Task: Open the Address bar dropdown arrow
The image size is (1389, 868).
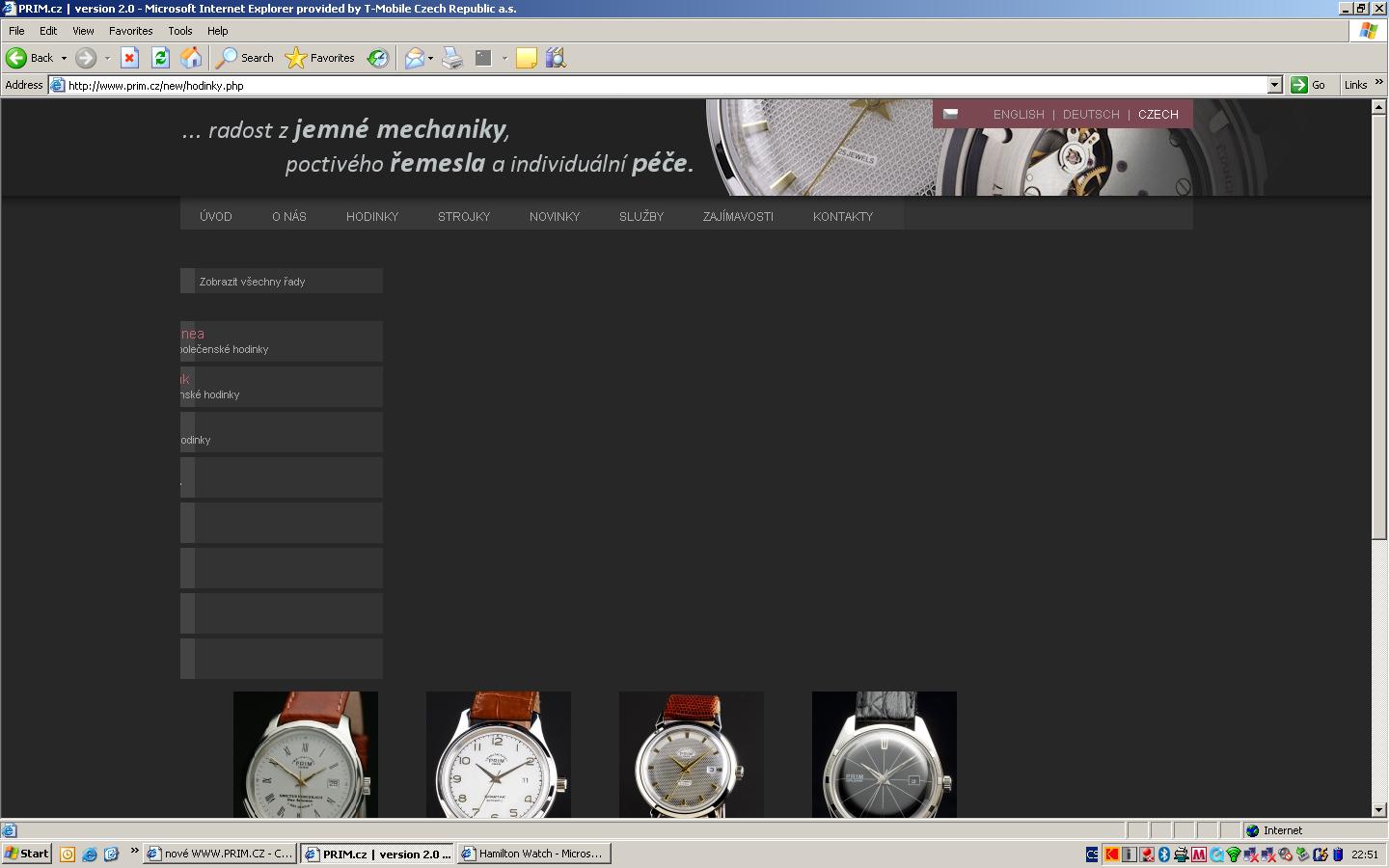Action: (x=1274, y=85)
